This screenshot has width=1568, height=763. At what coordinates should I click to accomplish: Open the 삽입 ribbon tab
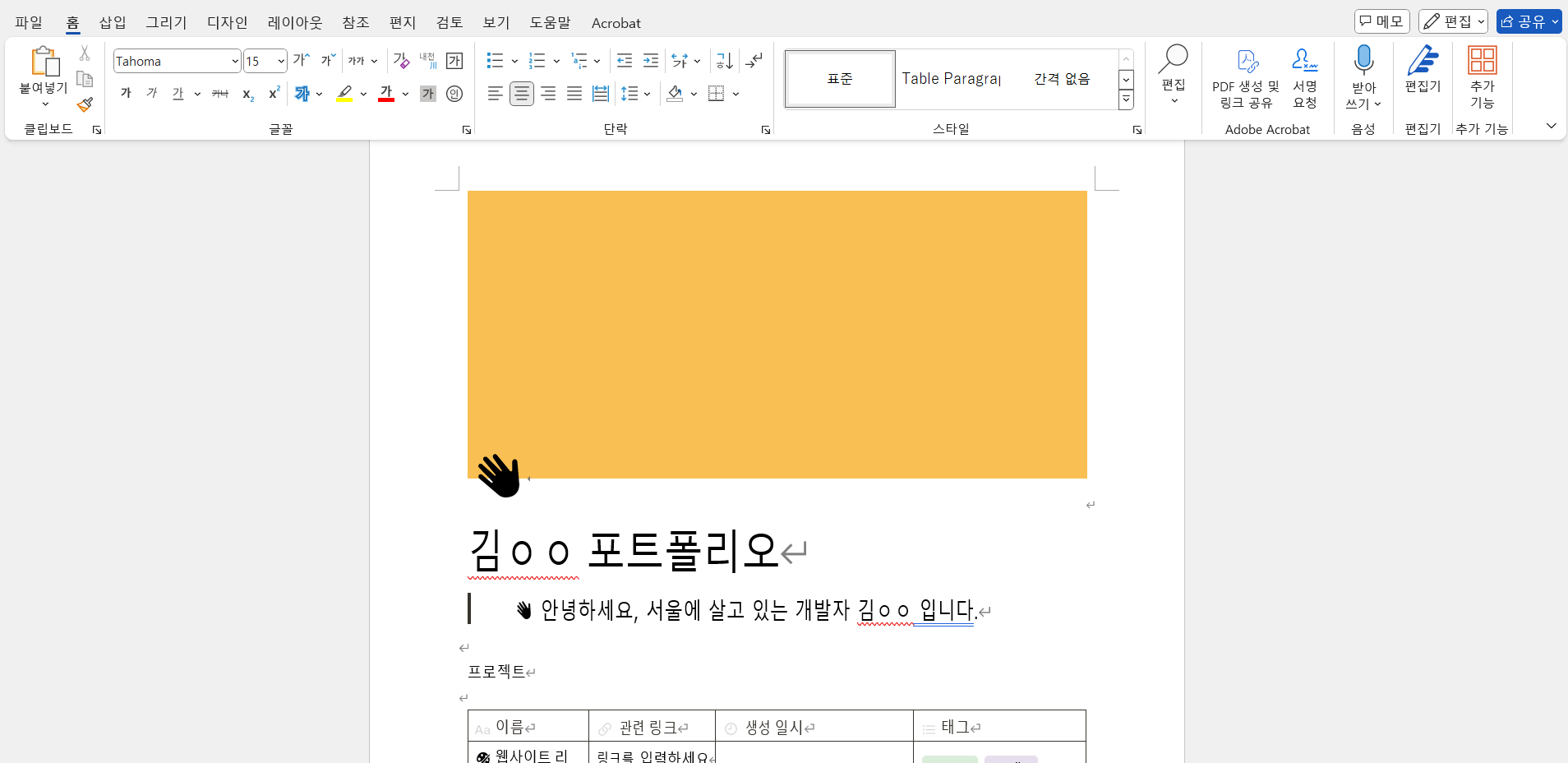point(113,22)
